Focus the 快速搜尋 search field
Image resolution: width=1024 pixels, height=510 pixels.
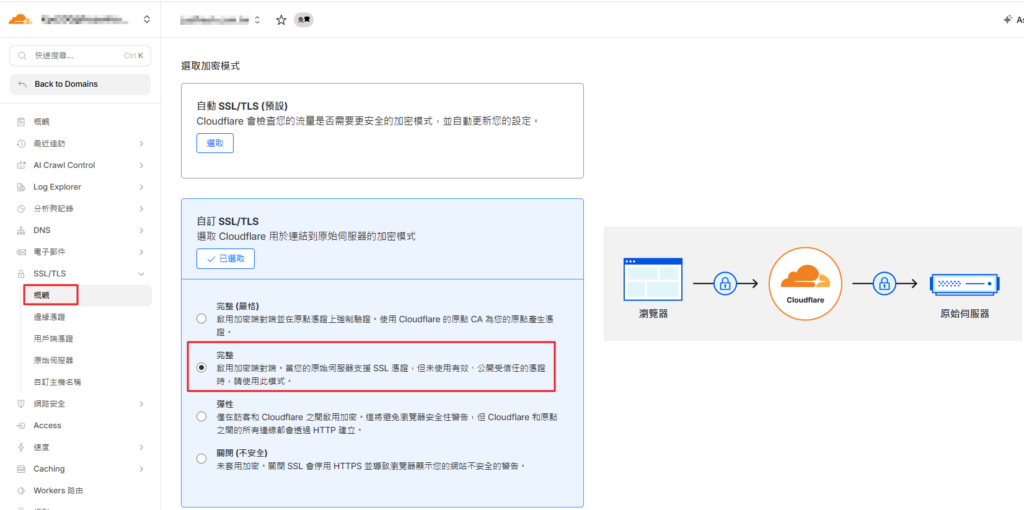coord(80,56)
